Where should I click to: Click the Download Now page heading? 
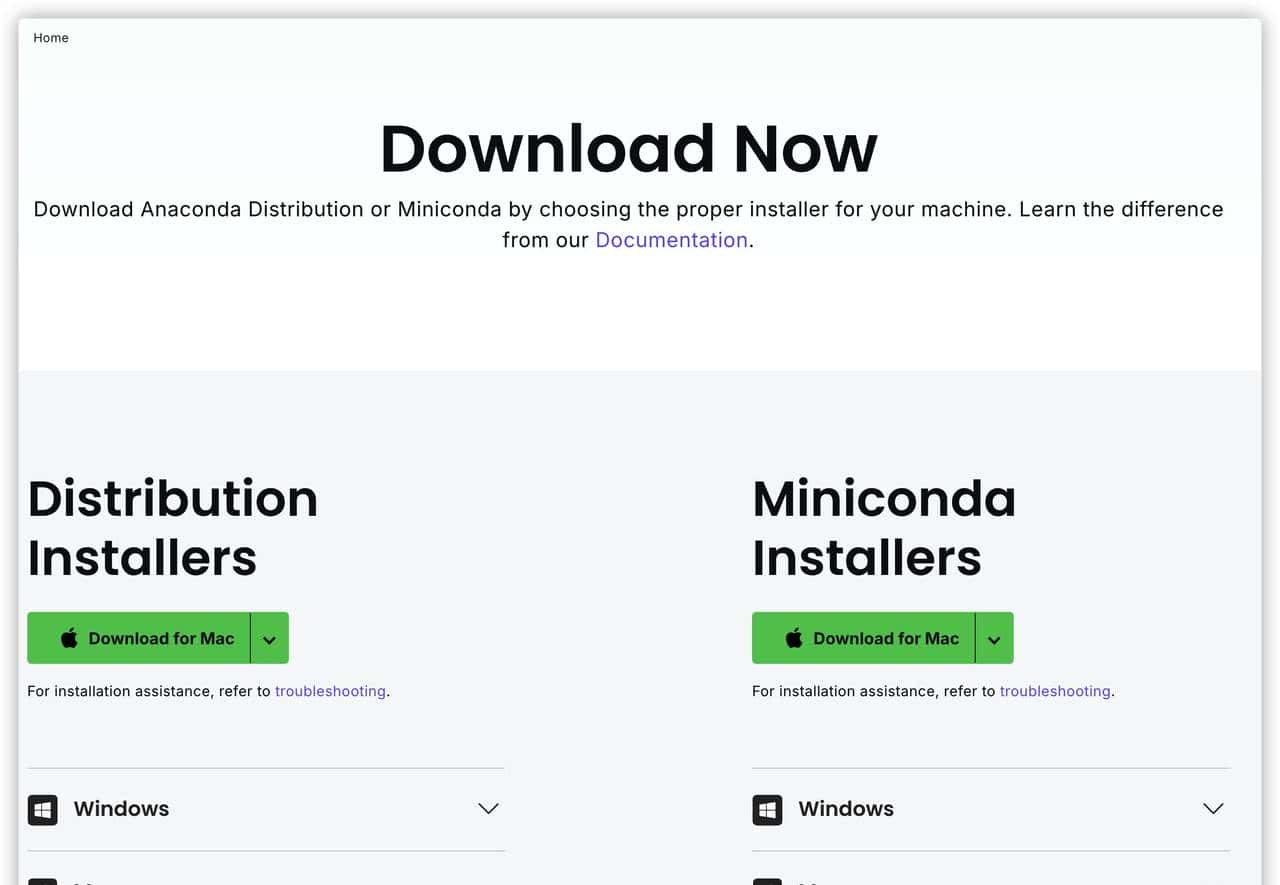click(628, 149)
